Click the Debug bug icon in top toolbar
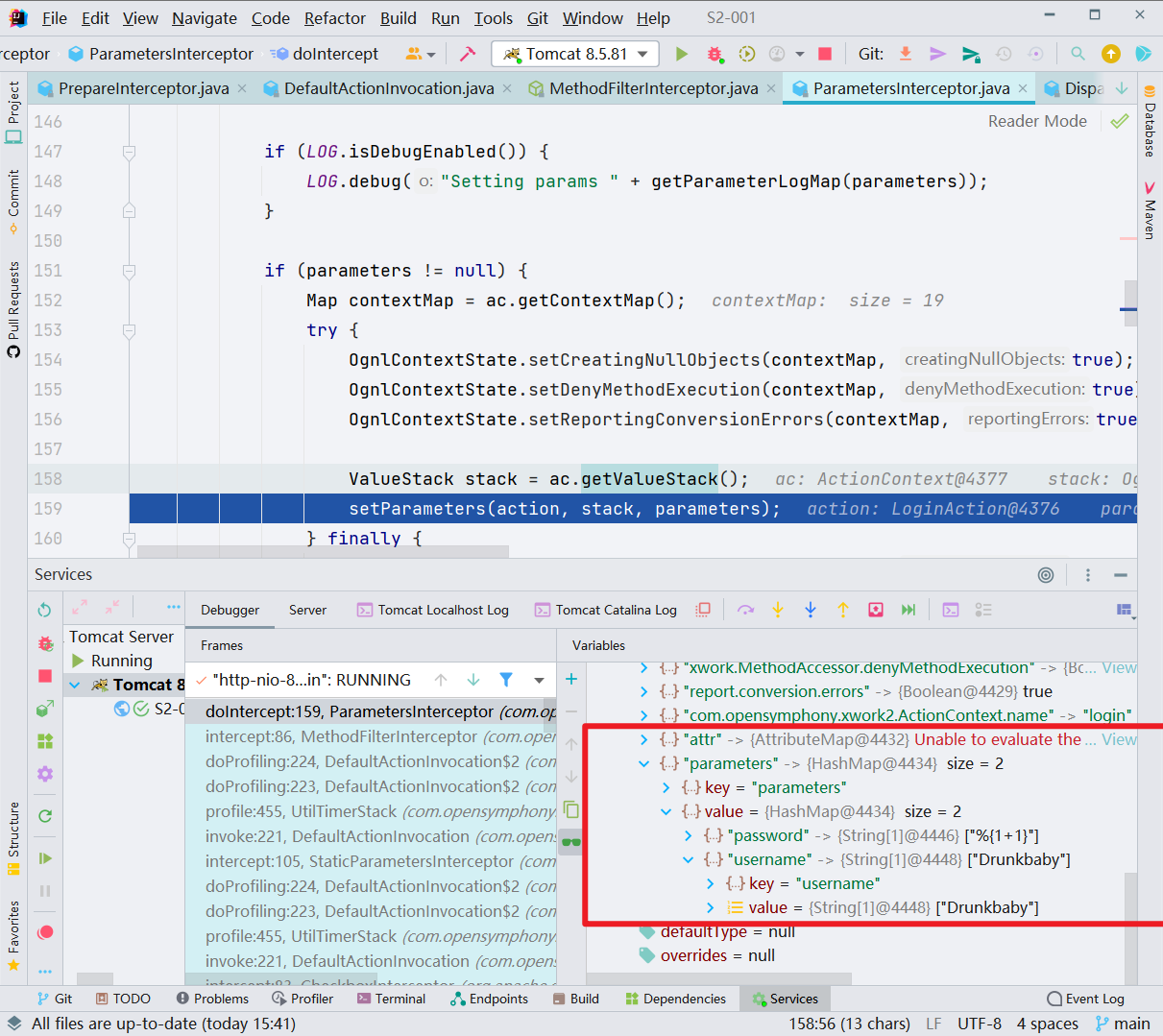Viewport: 1163px width, 1036px height. [x=715, y=54]
